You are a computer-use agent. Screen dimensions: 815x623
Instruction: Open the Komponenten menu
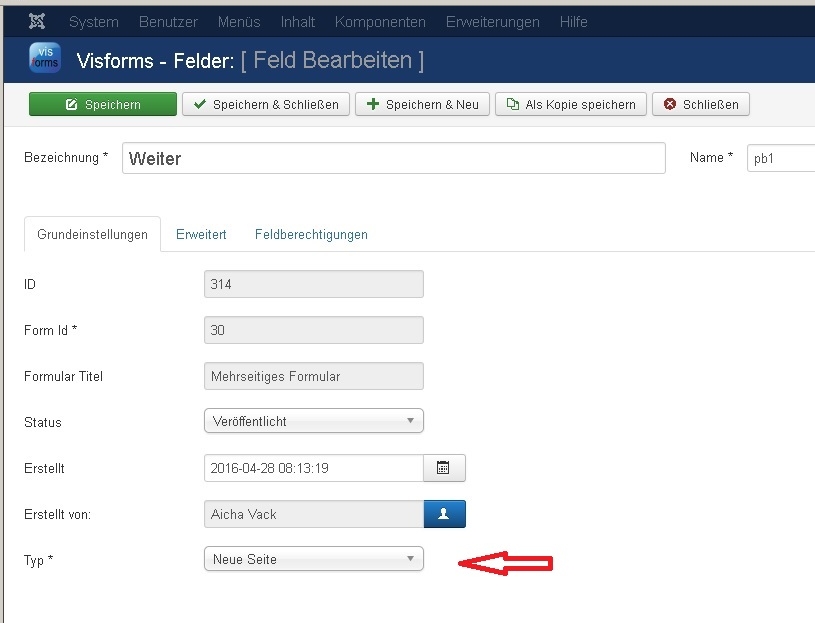click(380, 22)
